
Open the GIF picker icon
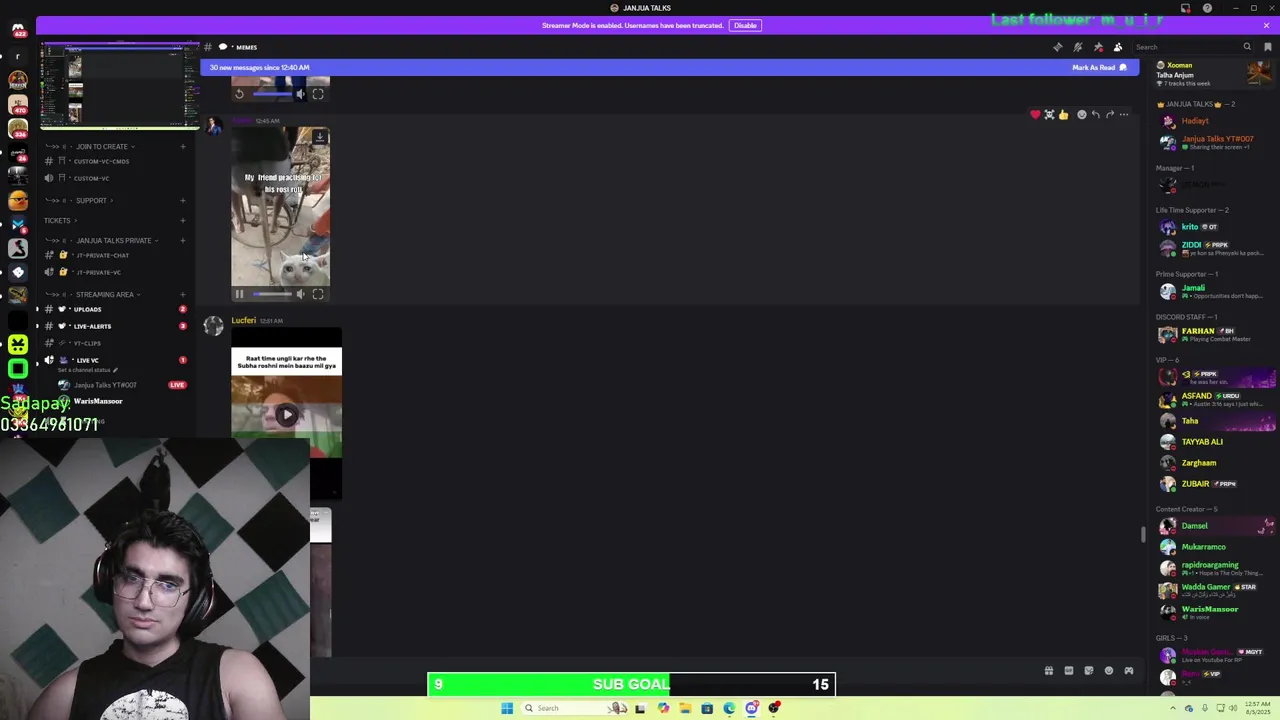point(1069,671)
